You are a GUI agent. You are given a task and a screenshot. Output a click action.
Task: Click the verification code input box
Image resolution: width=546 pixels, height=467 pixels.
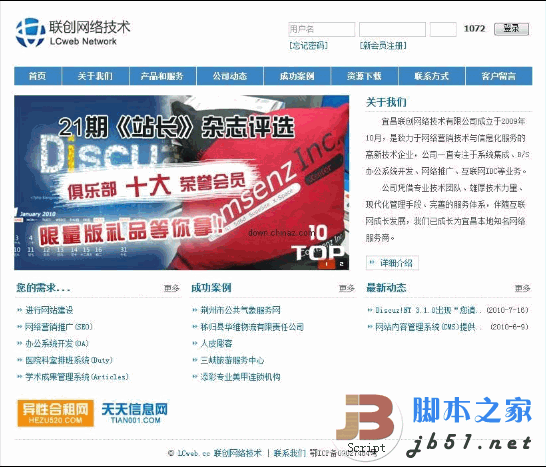coord(443,29)
